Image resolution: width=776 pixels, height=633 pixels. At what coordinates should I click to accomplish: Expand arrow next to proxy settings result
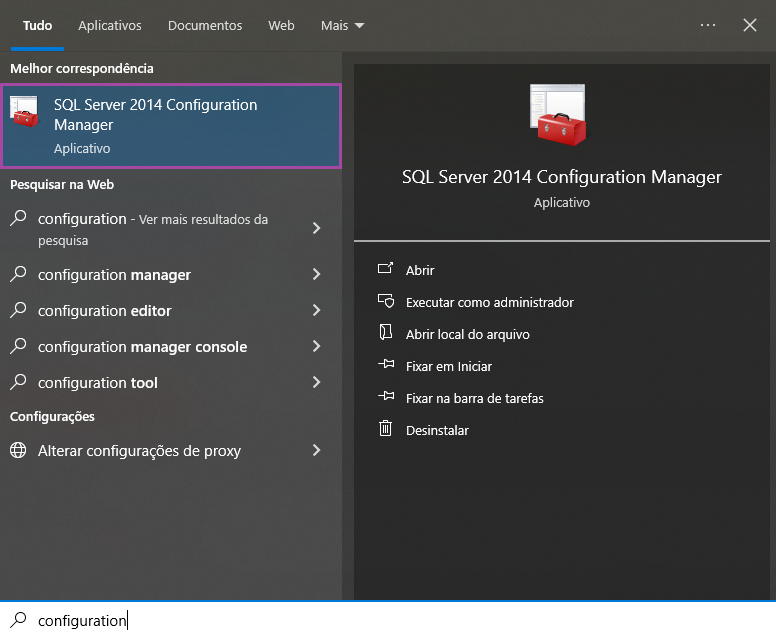pos(317,450)
